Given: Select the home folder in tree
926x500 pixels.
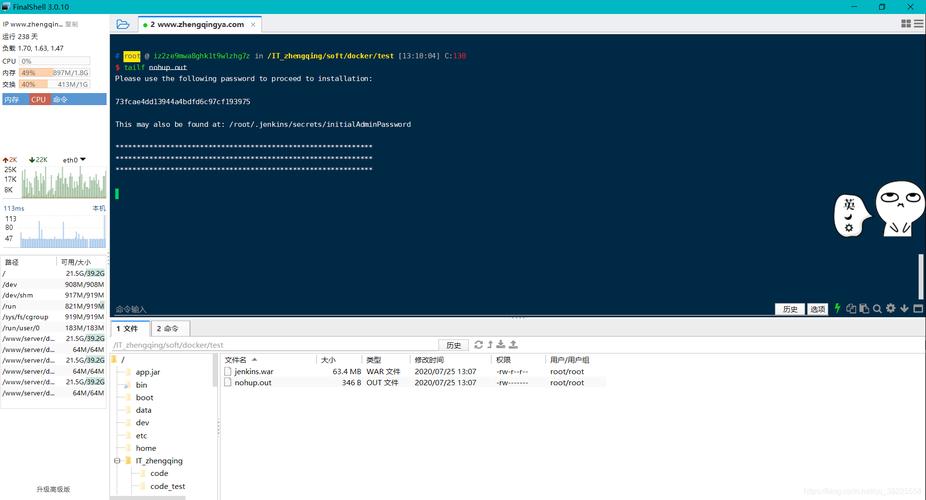Looking at the screenshot, I should point(146,448).
